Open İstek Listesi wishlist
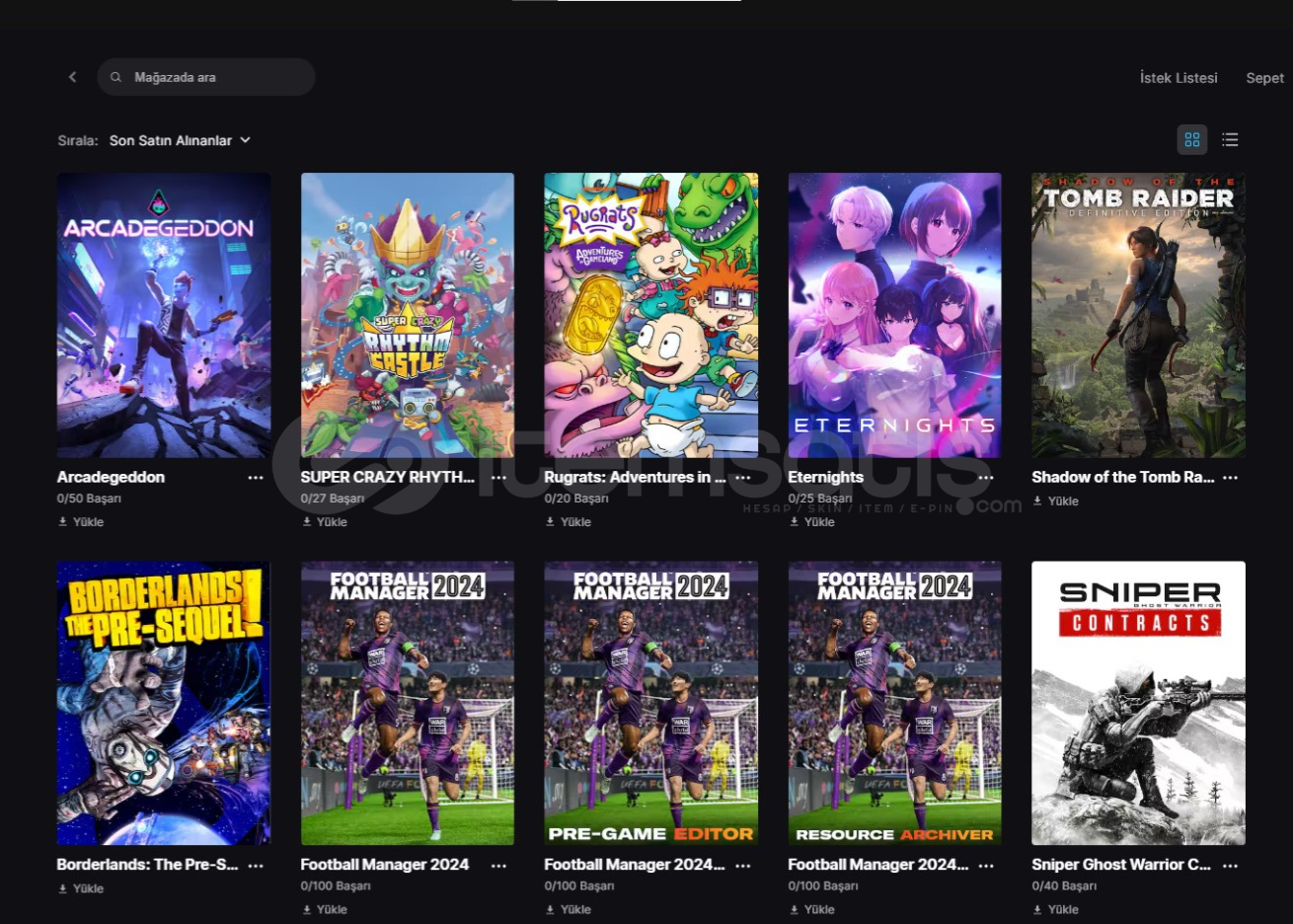Image resolution: width=1293 pixels, height=924 pixels. (x=1179, y=78)
